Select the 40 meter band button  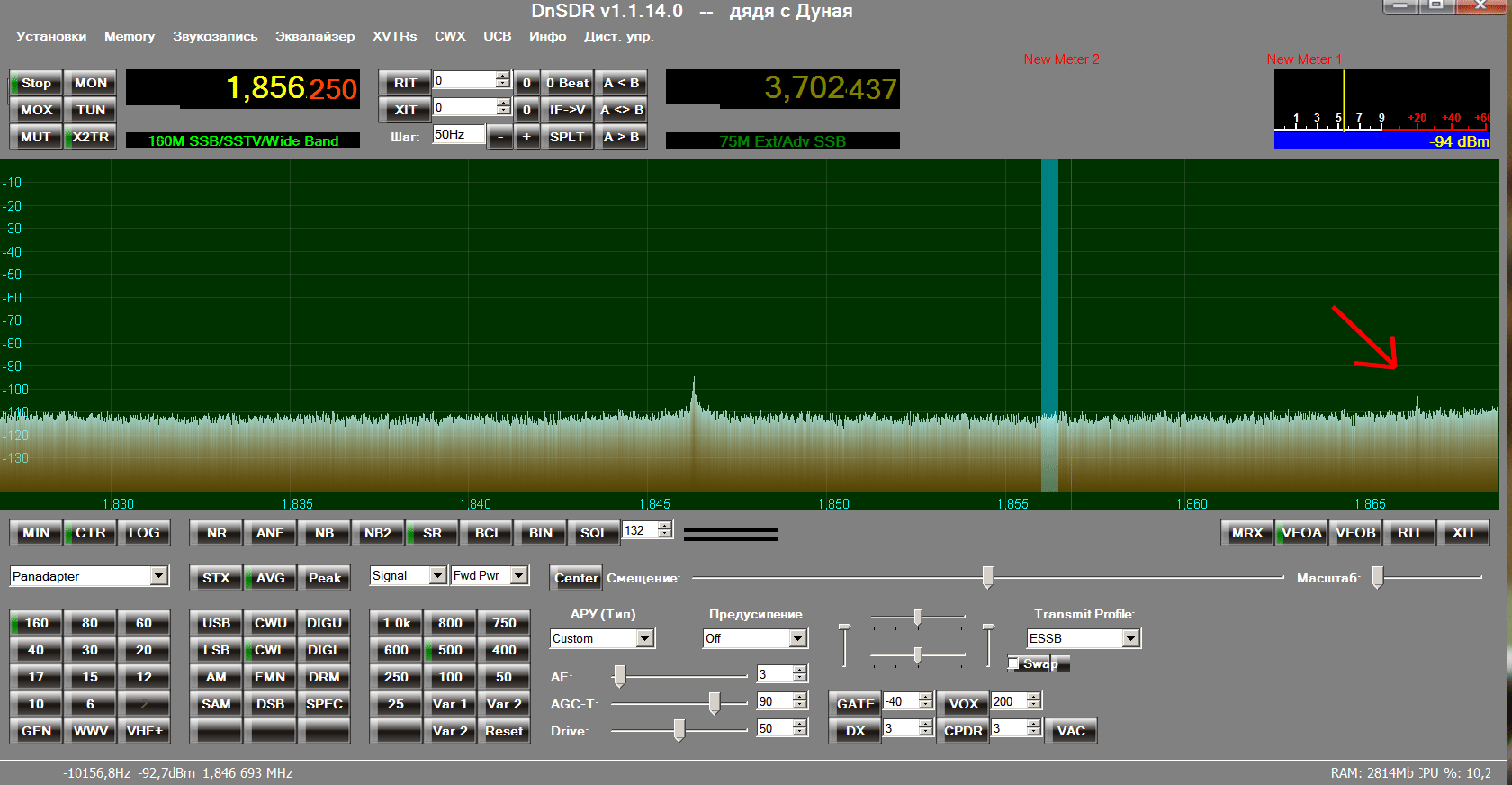pyautogui.click(x=36, y=650)
